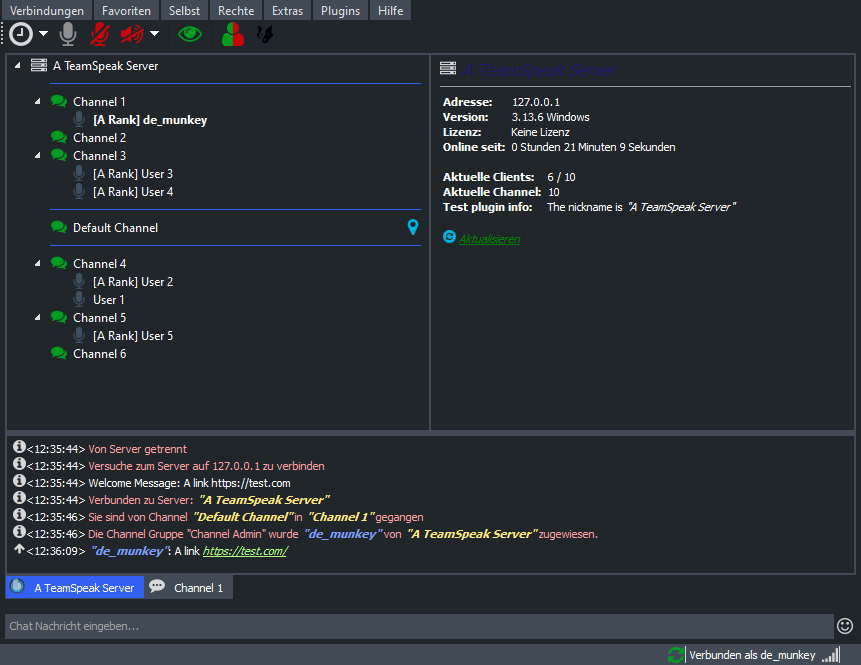
Task: Collapse Channel 3 in the tree
Action: [x=37, y=155]
